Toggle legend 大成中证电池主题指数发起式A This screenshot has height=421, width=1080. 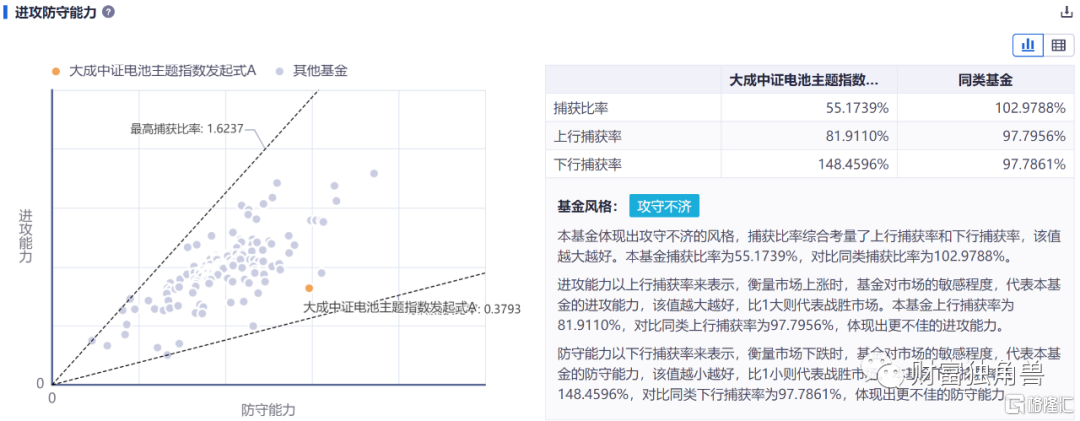(154, 71)
